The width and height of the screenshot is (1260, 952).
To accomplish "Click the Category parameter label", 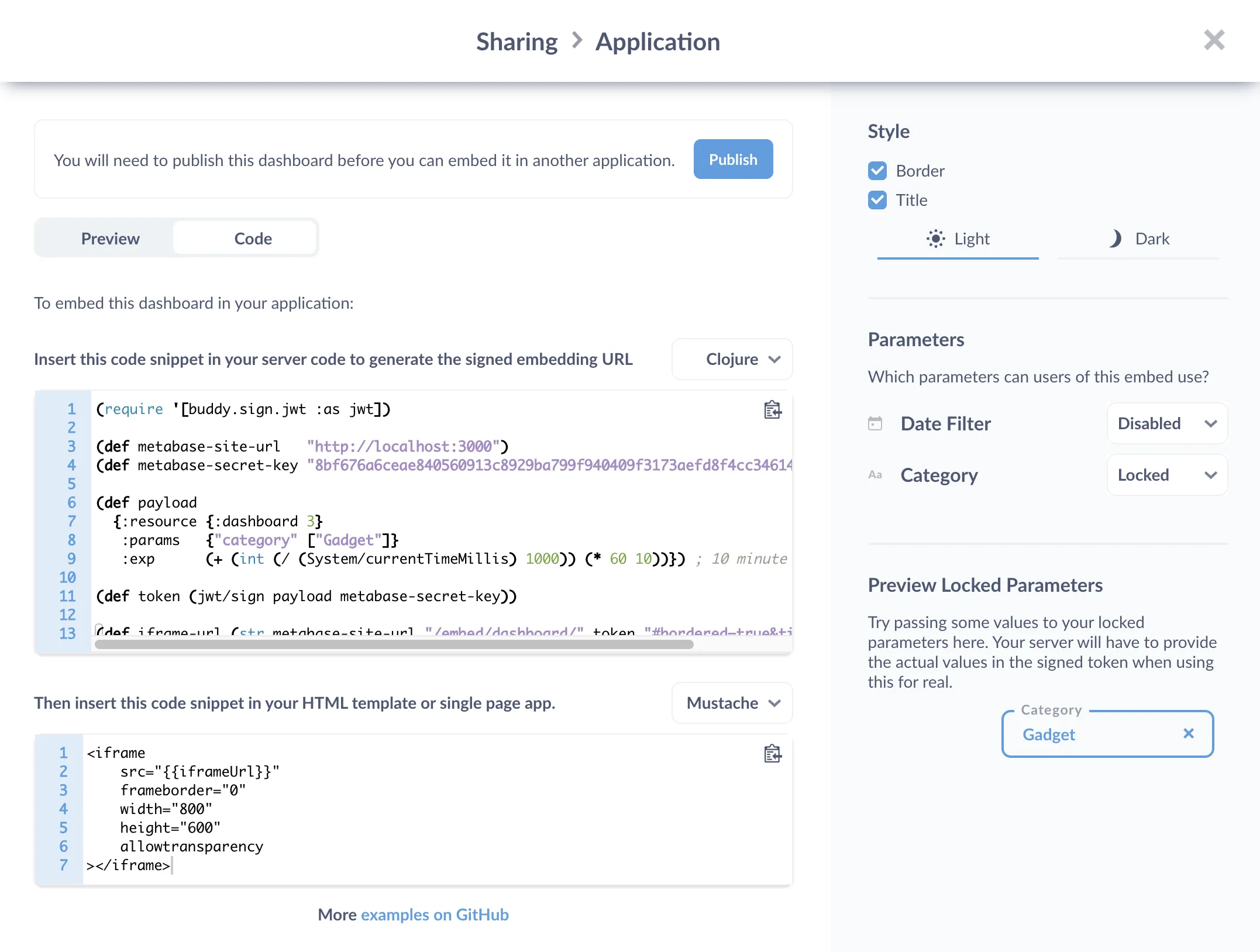I will click(939, 475).
